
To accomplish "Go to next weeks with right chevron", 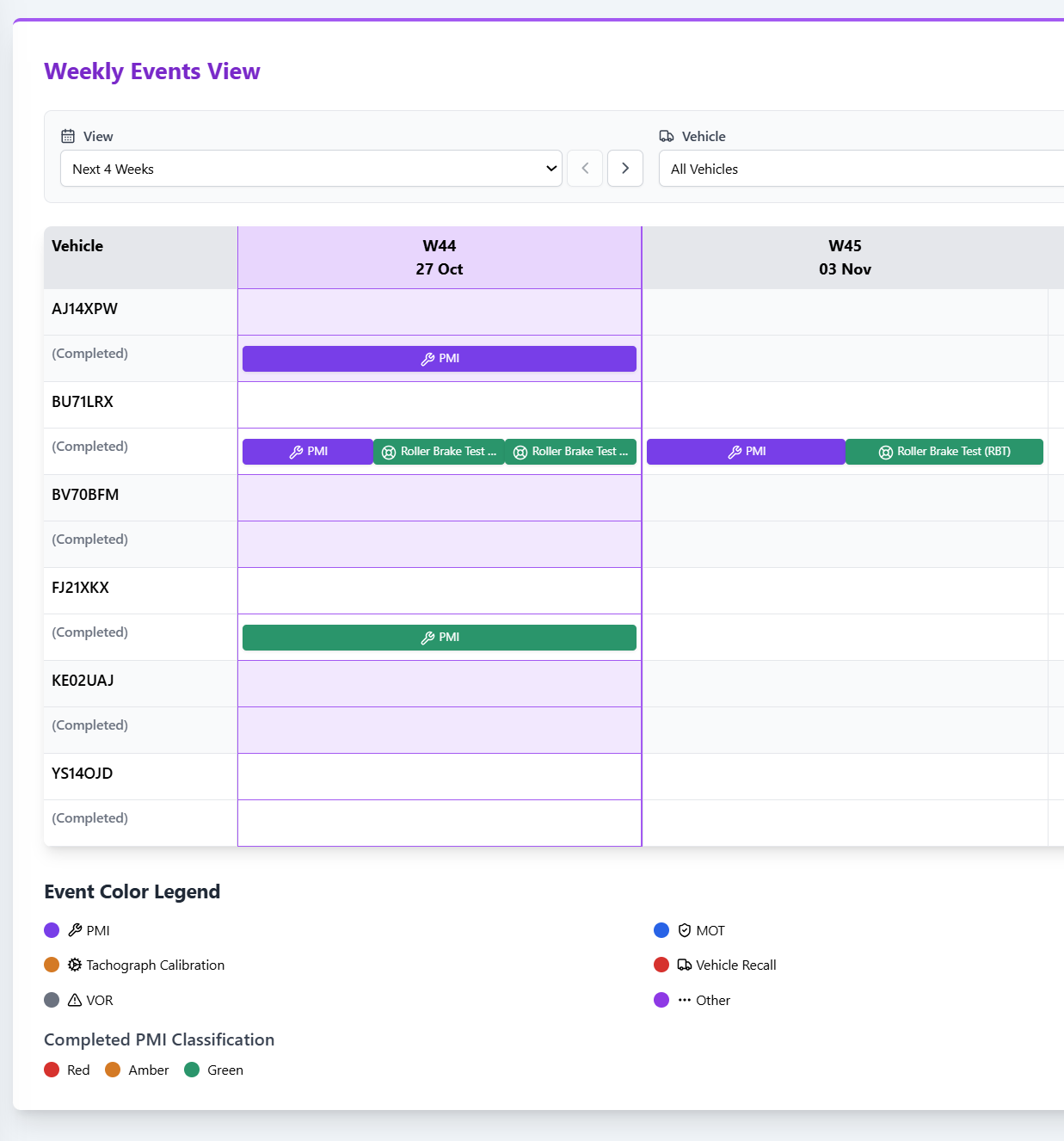I will (625, 169).
